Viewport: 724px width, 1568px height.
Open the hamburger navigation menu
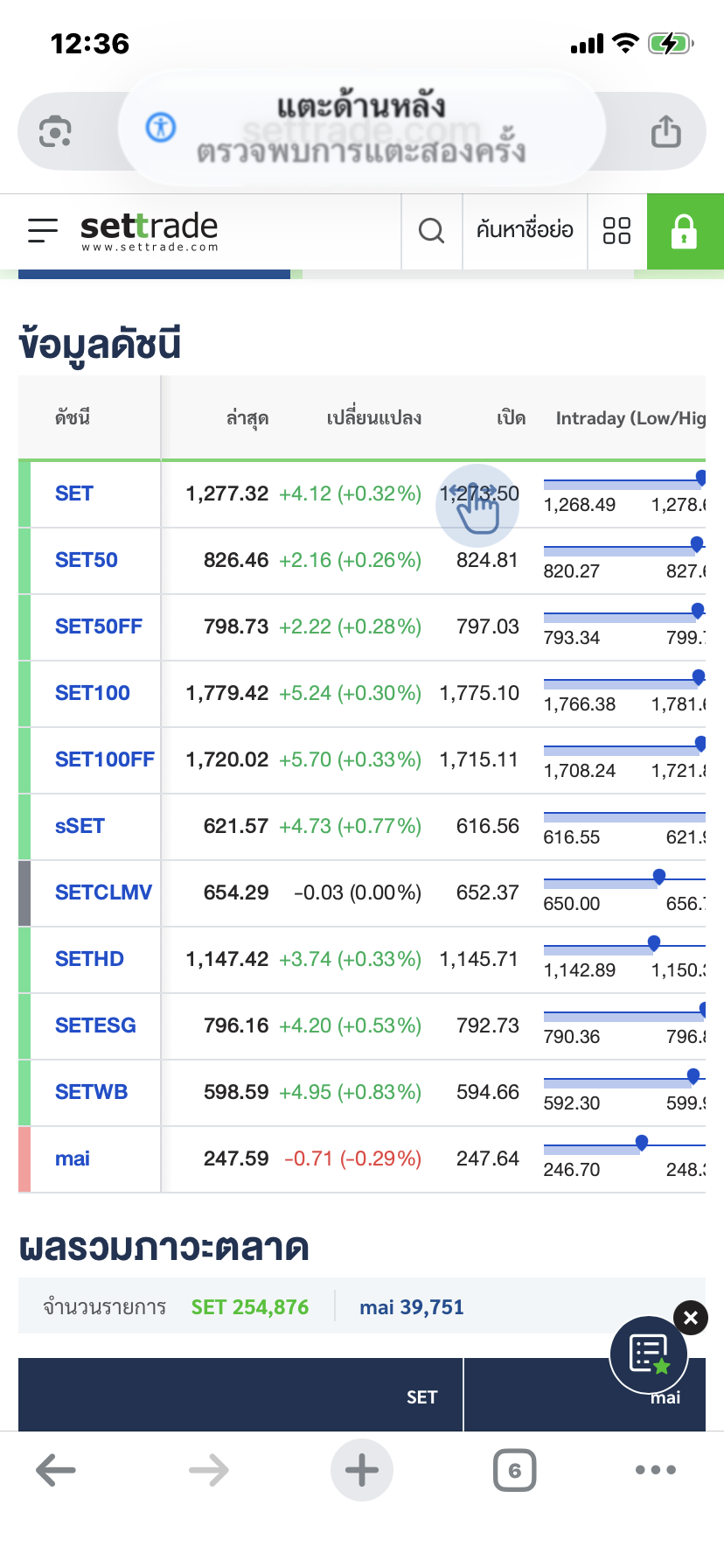click(x=43, y=231)
